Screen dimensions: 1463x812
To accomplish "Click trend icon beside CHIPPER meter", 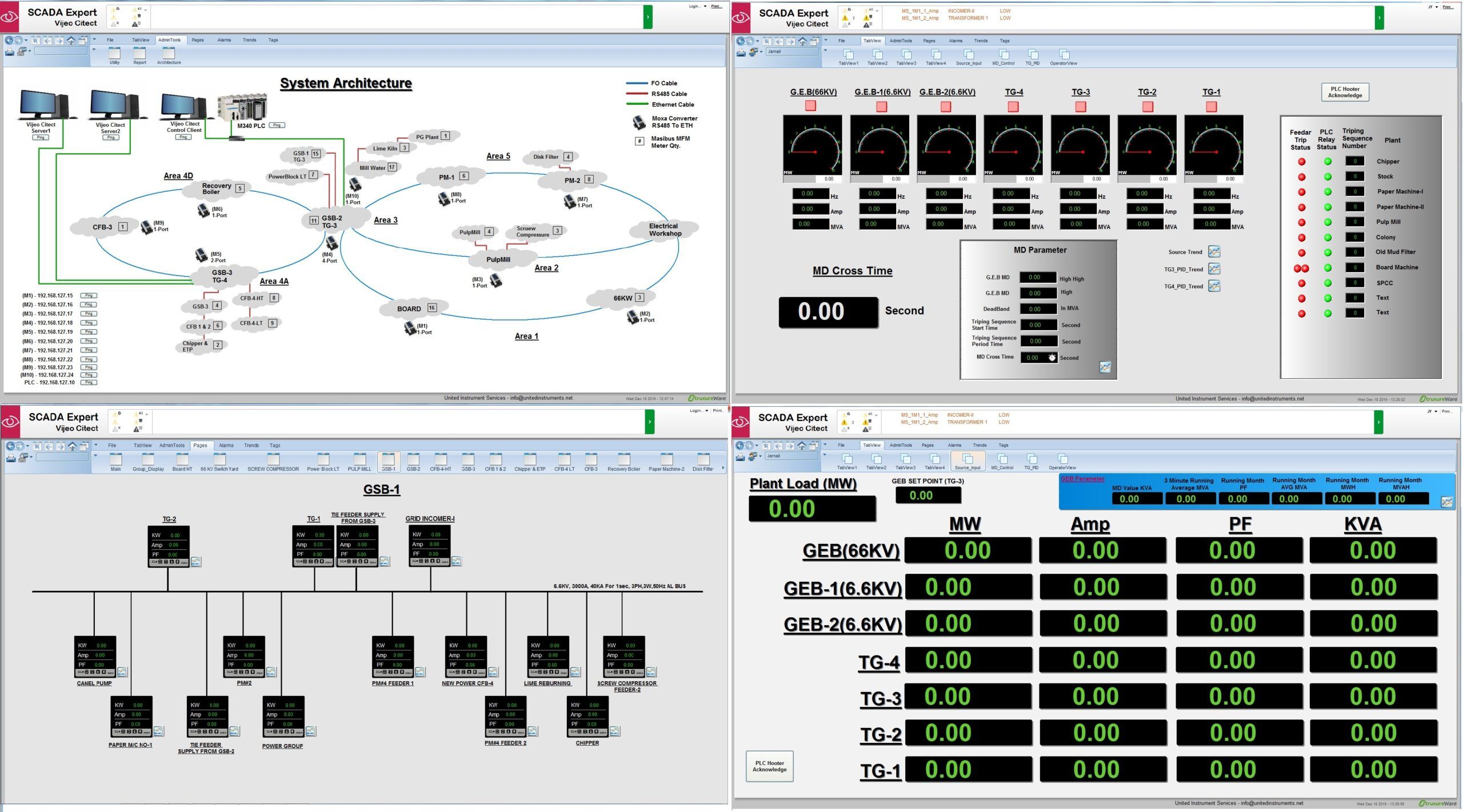I will click(615, 731).
